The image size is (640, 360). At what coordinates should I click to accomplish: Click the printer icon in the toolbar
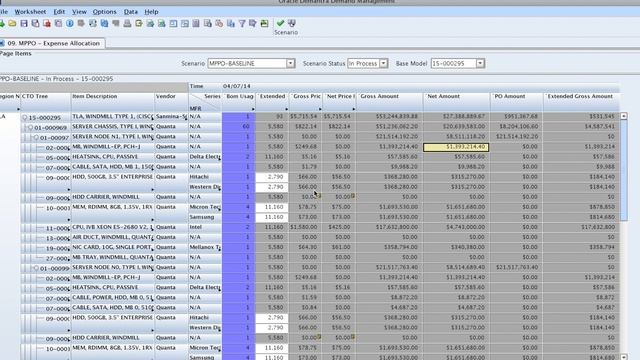click(x=127, y=23)
